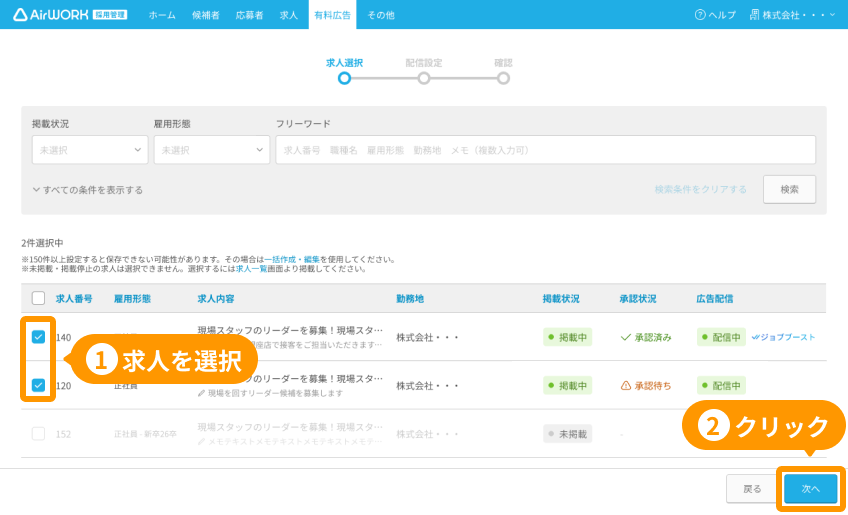This screenshot has width=848, height=515.
Task: Click the pencil memo icon in row 152
Action: coord(202,442)
